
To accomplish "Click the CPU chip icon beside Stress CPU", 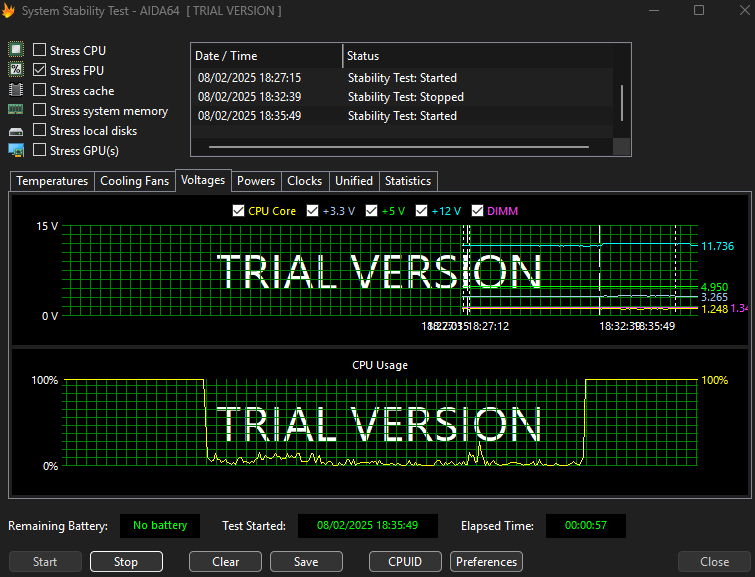I will [x=16, y=50].
